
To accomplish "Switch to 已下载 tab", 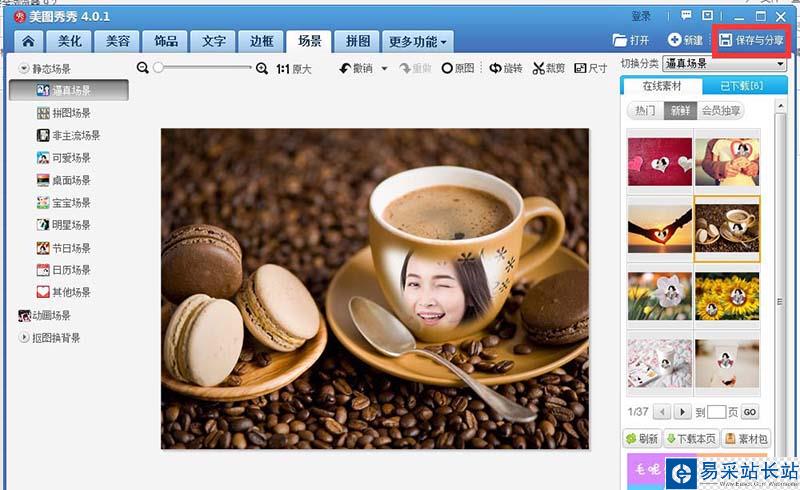I will pyautogui.click(x=742, y=86).
